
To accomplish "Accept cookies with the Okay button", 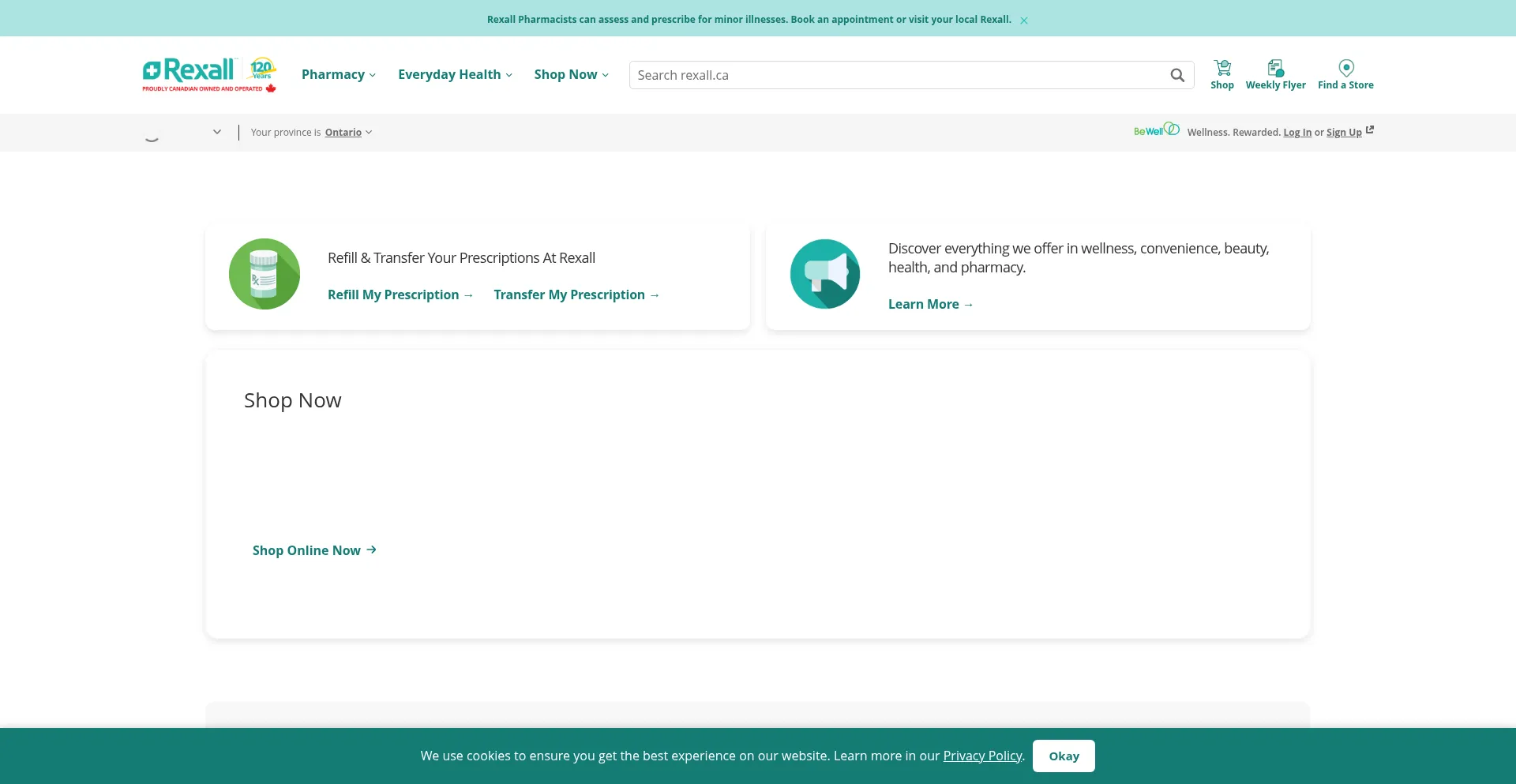I will 1064,756.
